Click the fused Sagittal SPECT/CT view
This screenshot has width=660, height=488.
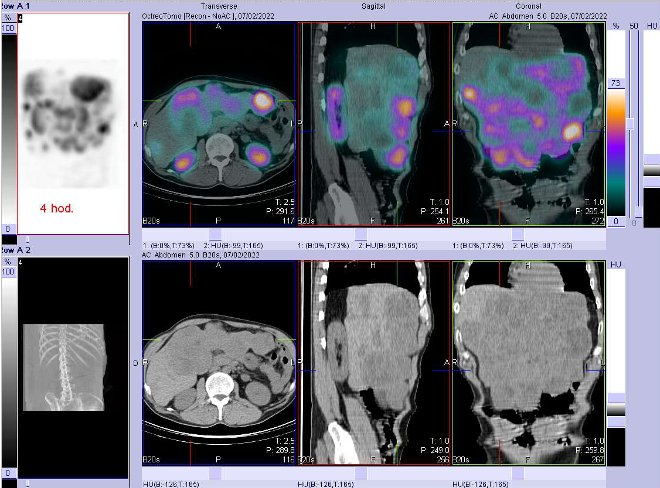(373, 125)
